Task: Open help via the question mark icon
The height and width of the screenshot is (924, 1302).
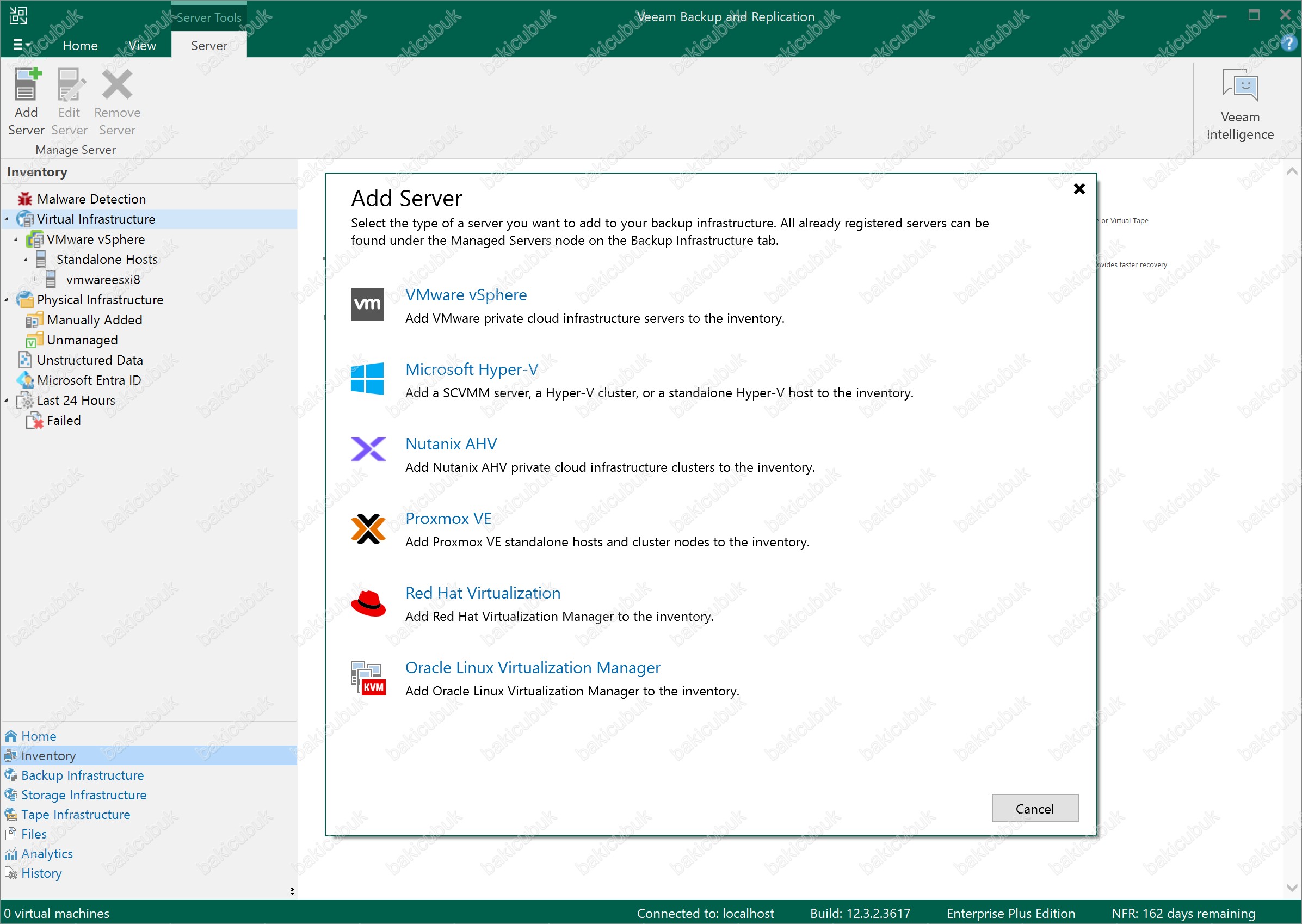Action: (1289, 43)
